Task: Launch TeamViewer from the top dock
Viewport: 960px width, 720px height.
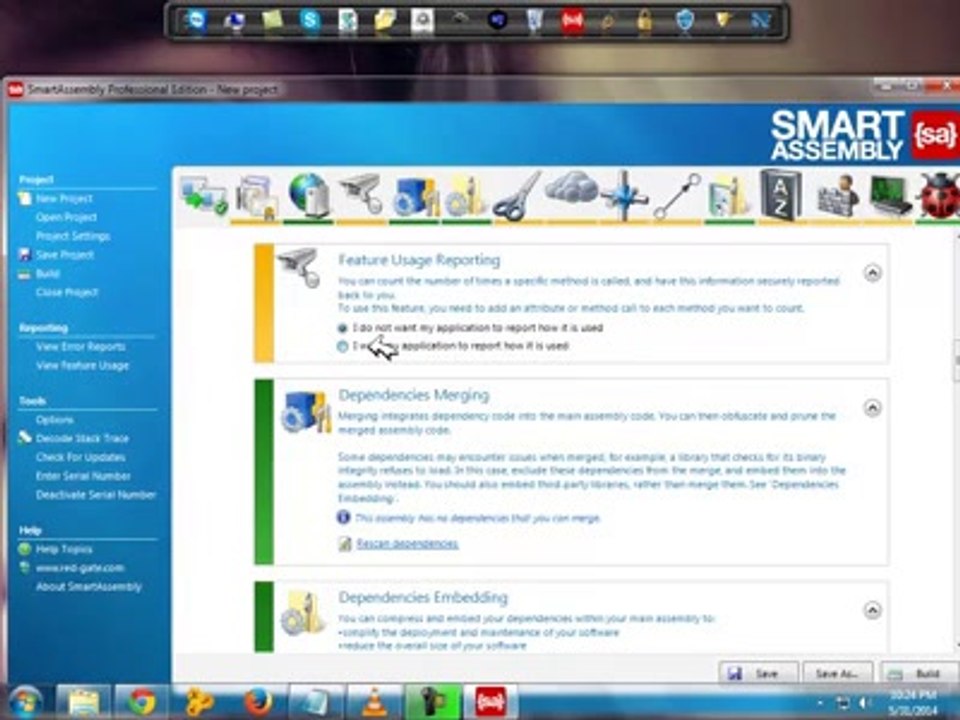Action: click(x=195, y=20)
